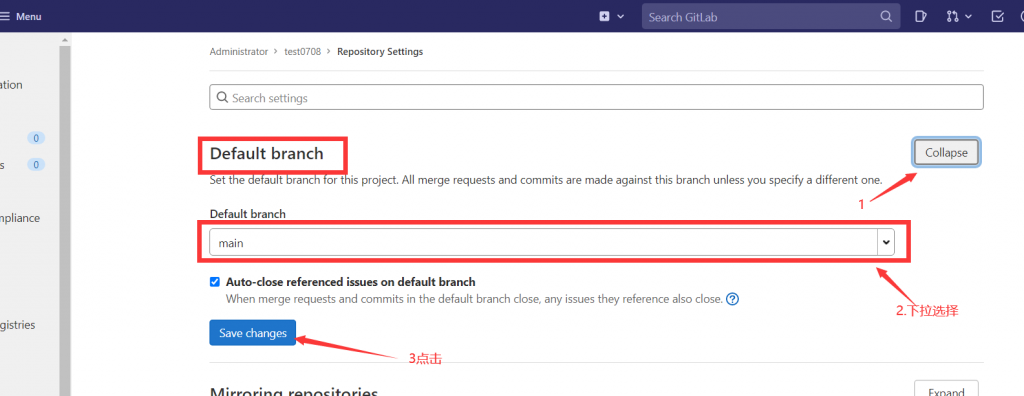Open the merge requests icon
This screenshot has height=396, width=1024.
point(953,16)
